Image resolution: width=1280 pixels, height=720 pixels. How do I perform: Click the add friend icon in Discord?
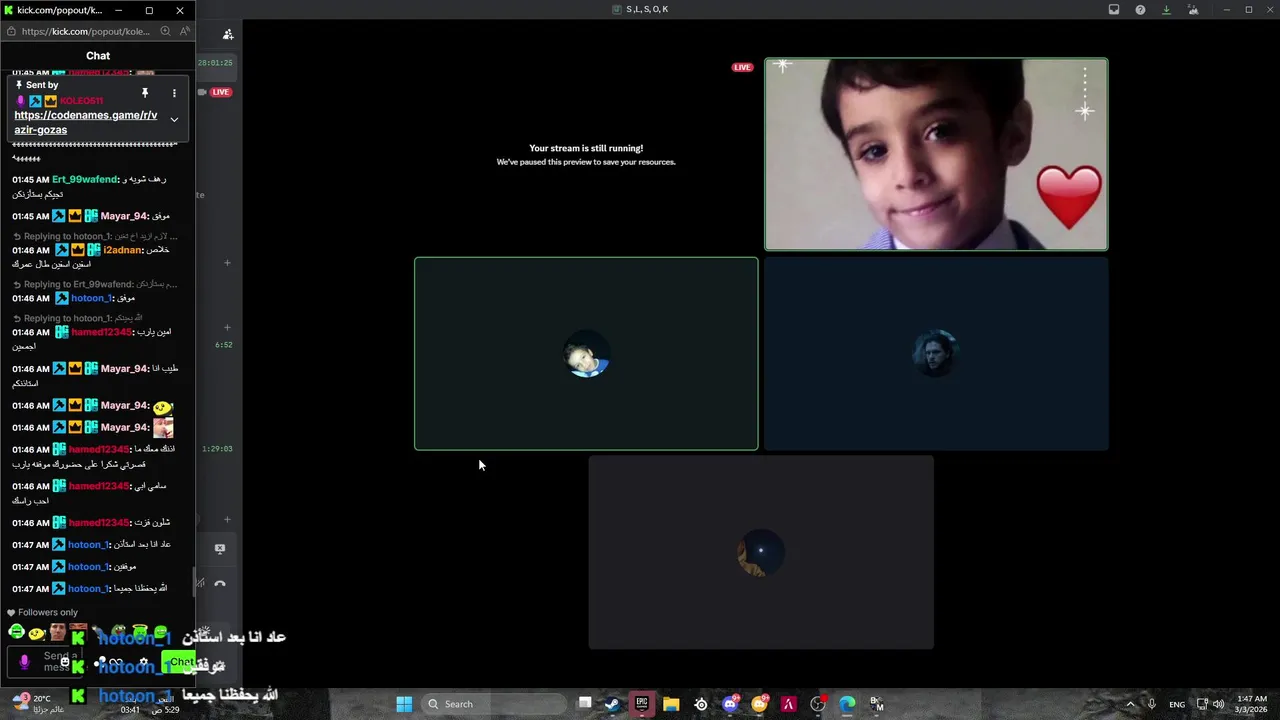(x=228, y=34)
